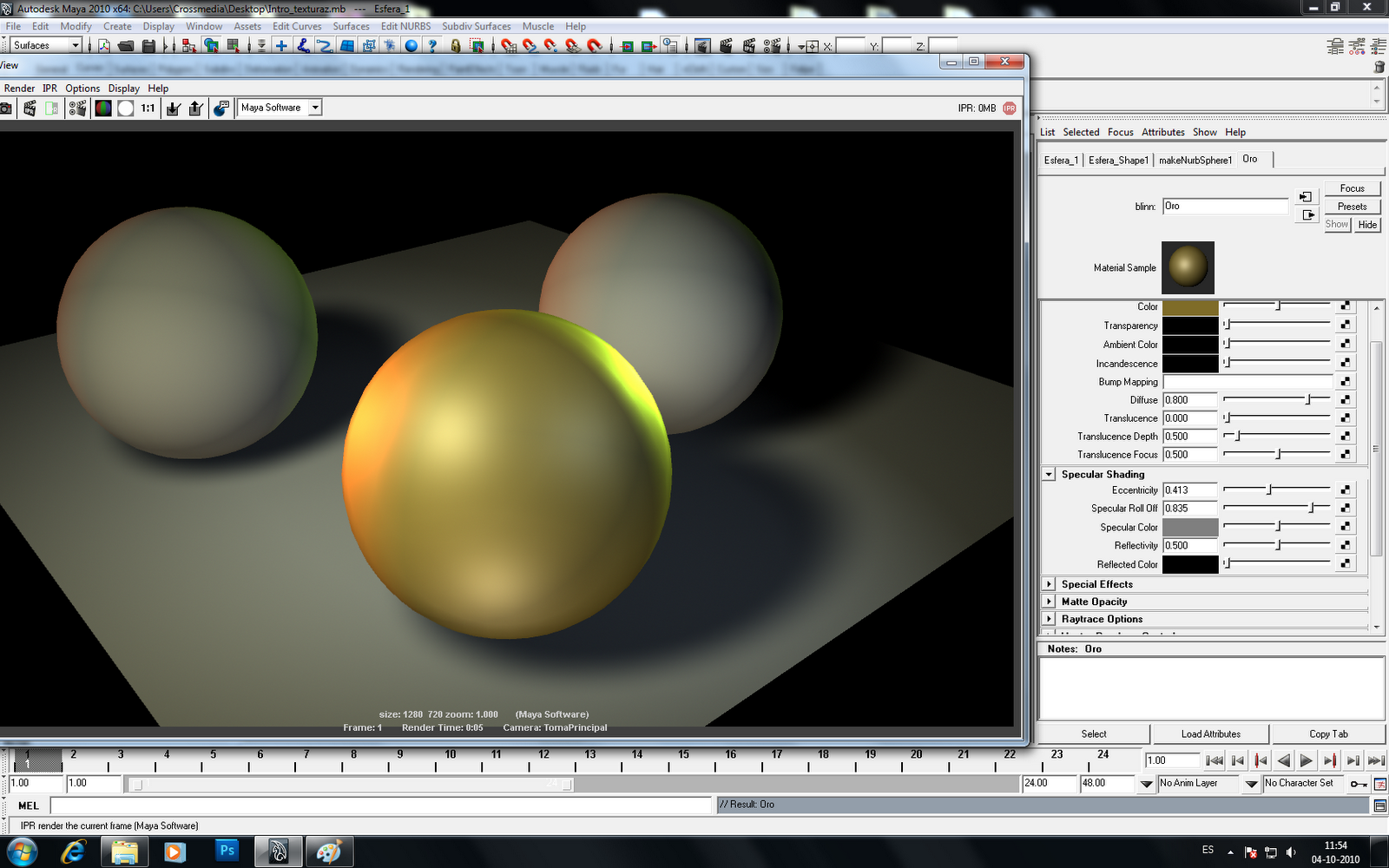Open the Color swatch of the Oro material
The image size is (1389, 868).
pyautogui.click(x=1189, y=306)
